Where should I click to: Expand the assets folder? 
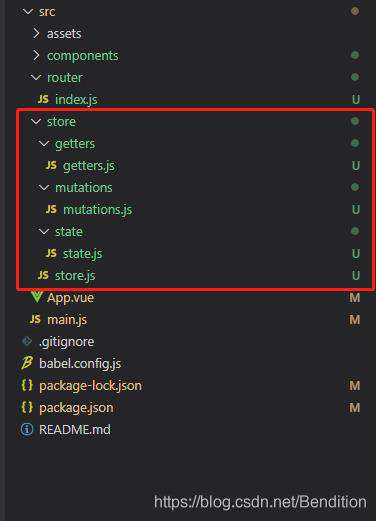tap(36, 33)
